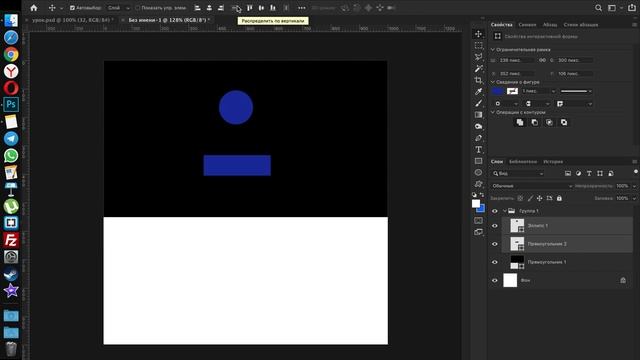Click link width and height chain icon
640x360 pixels.
click(542, 60)
